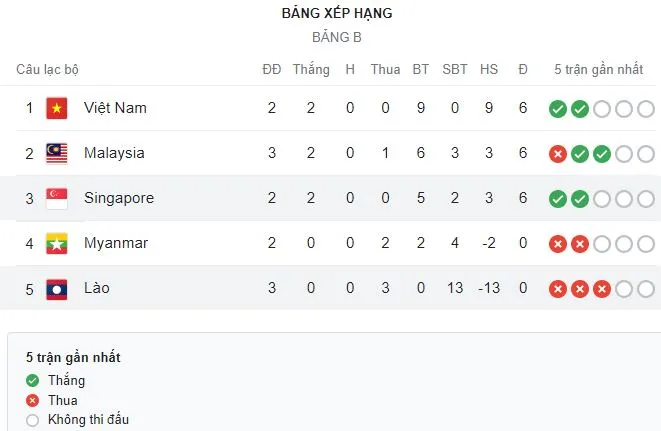Click the BẢNG B group heading
Viewport: 661px width, 431px height.
tap(337, 37)
